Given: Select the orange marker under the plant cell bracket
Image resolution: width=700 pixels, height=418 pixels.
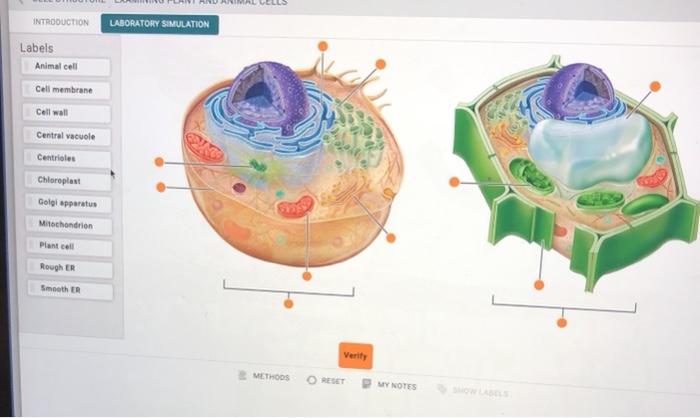Looking at the screenshot, I should (x=562, y=322).
